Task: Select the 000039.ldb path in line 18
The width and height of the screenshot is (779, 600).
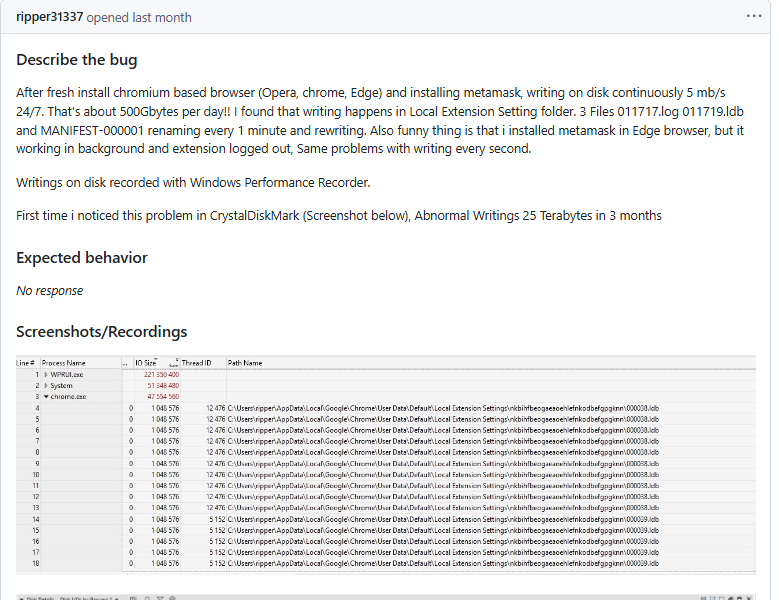Action: coord(443,563)
